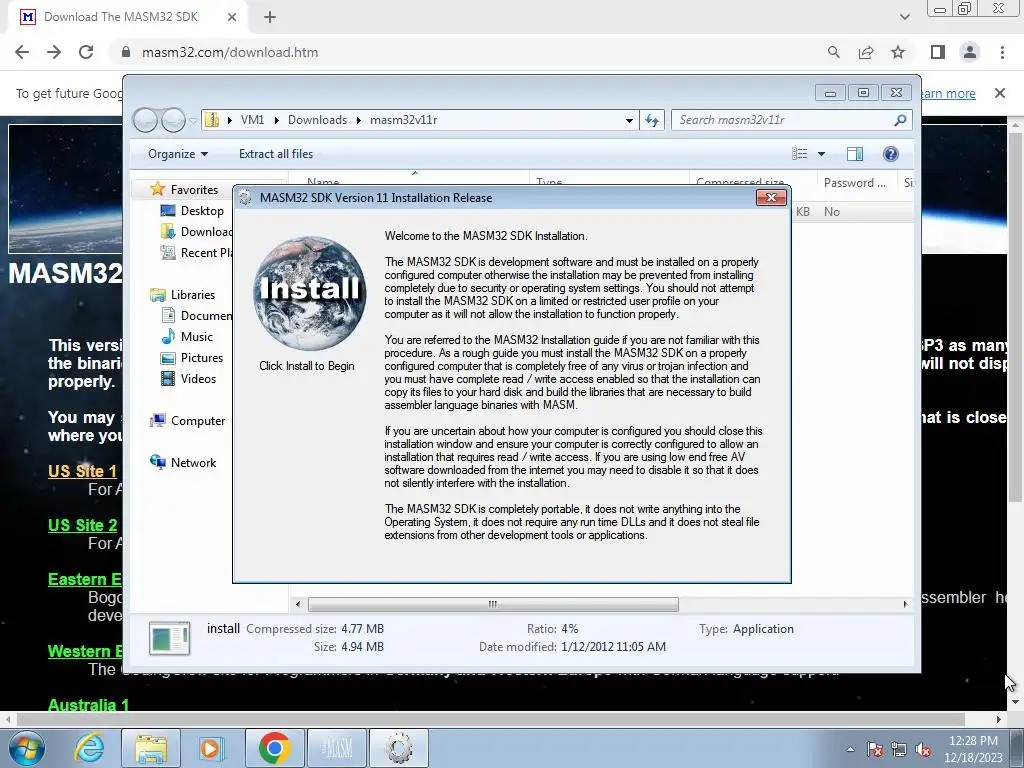Click Extract all files in Explorer toolbar
Viewport: 1024px width, 768px height.
tap(276, 154)
